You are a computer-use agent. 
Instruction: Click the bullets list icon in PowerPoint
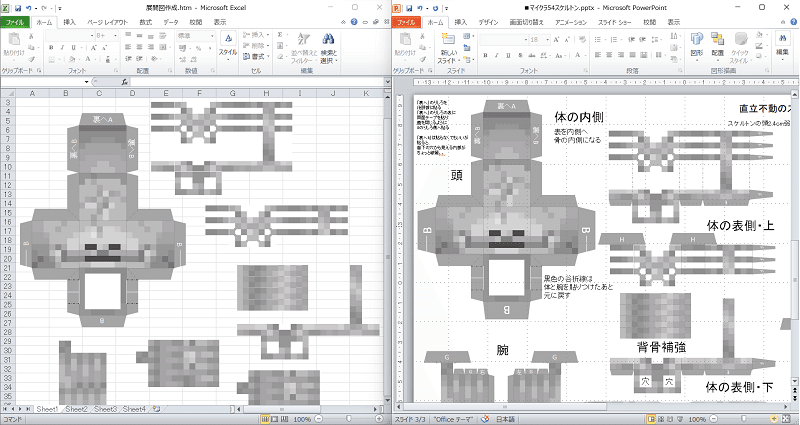coord(598,39)
